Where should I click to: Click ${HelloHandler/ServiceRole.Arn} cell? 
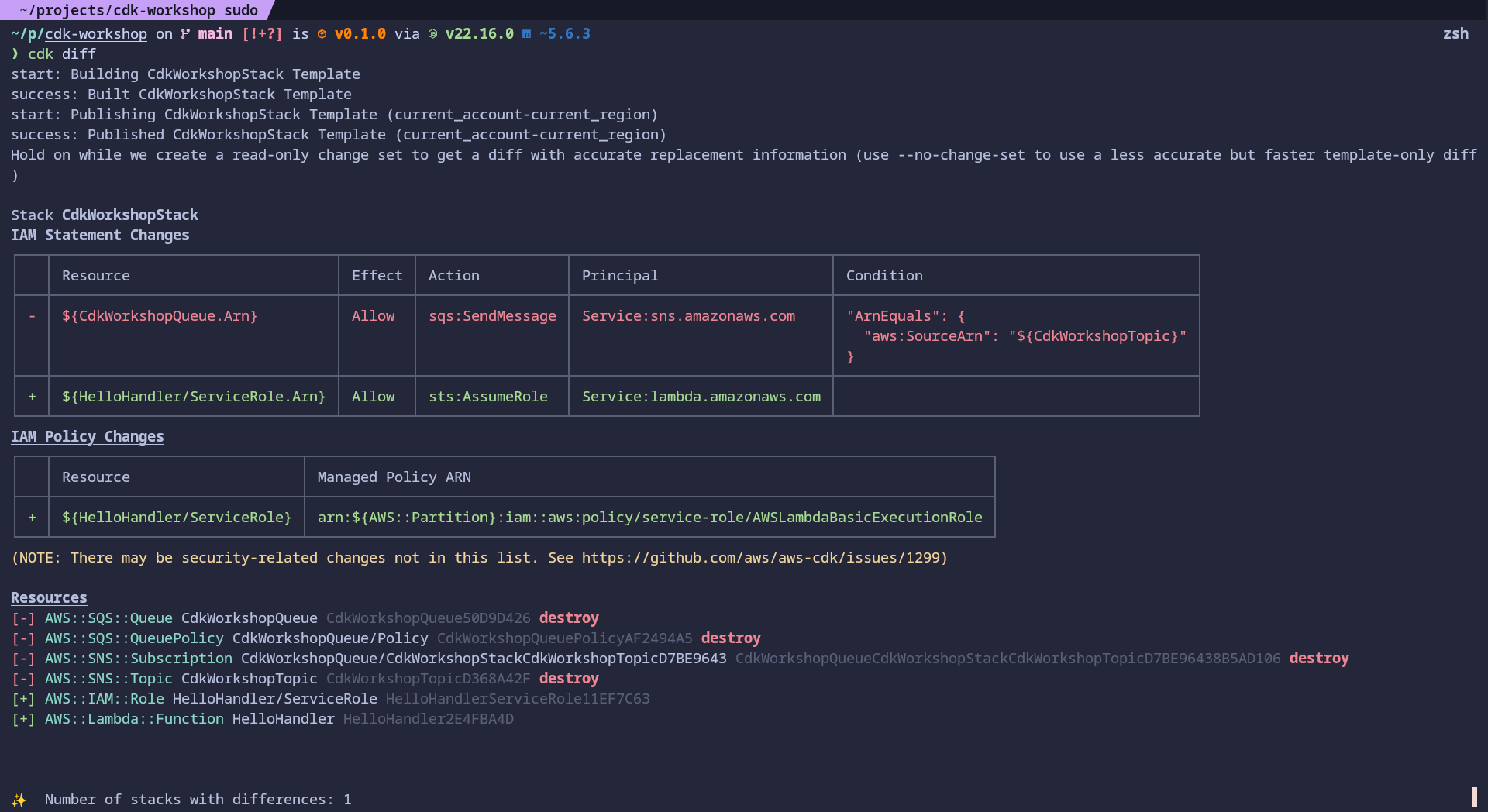click(194, 397)
